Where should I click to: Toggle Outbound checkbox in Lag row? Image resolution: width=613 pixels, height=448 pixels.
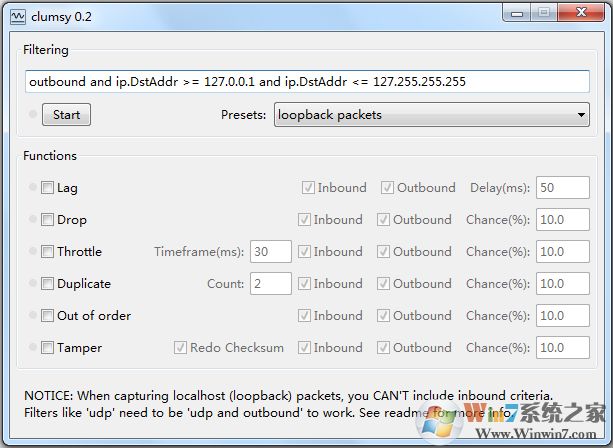click(x=387, y=188)
